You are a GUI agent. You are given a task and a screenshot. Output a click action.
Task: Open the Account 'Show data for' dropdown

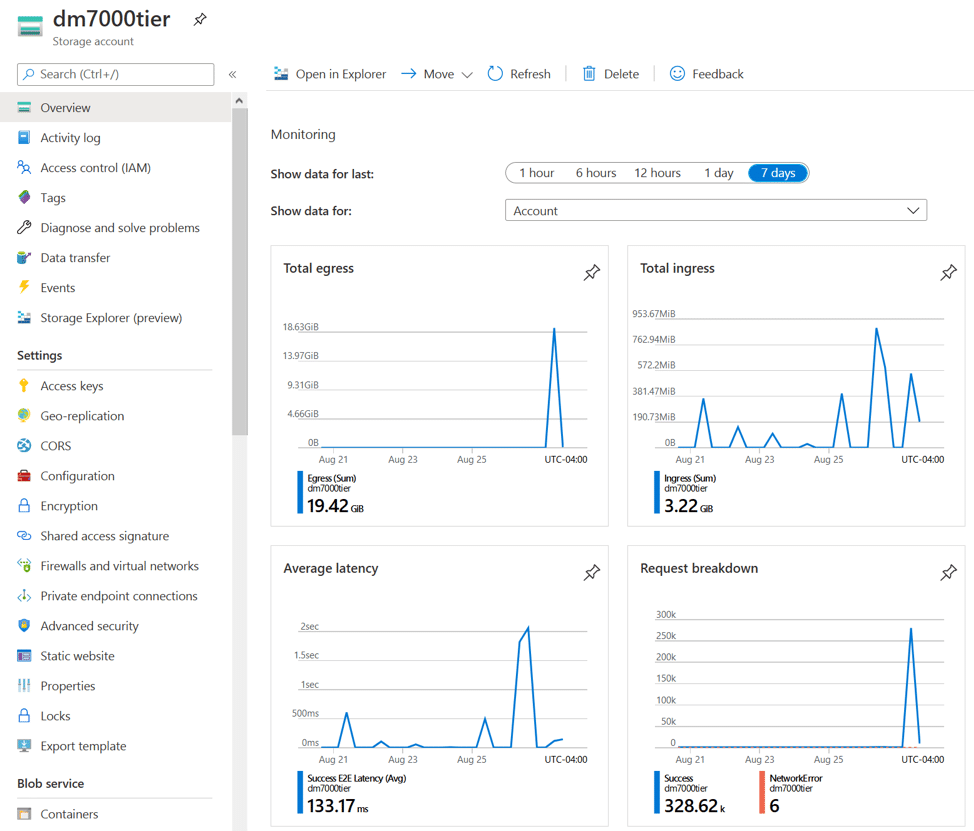[x=716, y=211]
